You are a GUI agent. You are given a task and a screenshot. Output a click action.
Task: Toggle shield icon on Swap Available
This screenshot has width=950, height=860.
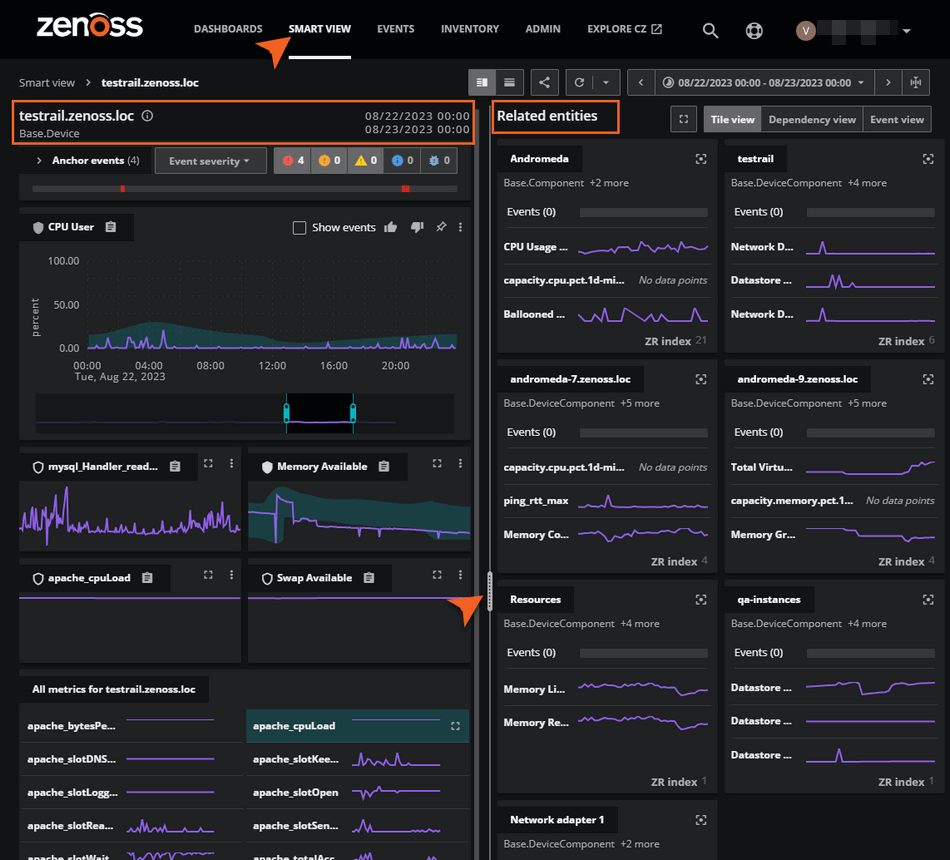click(x=267, y=578)
